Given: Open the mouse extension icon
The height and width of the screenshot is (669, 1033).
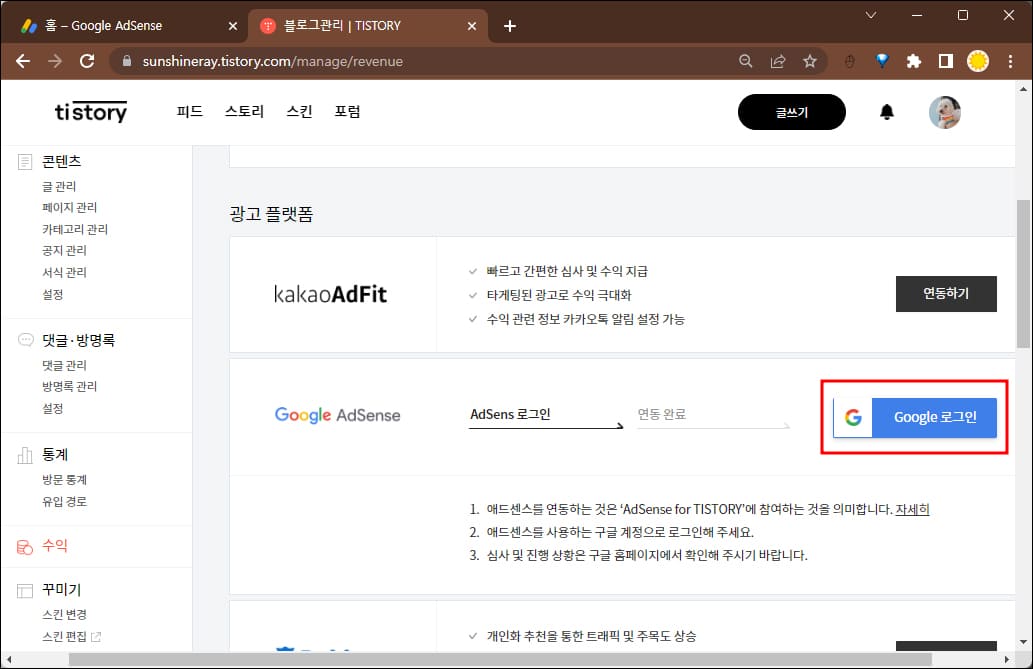Looking at the screenshot, I should (850, 61).
